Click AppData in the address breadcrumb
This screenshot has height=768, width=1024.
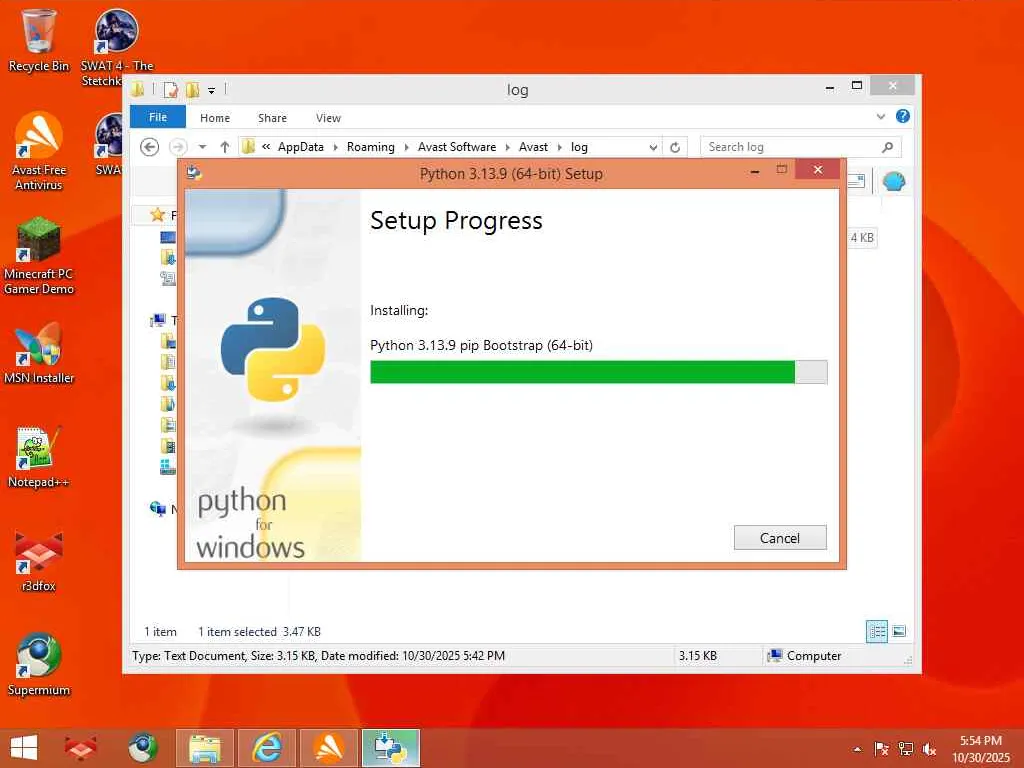300,147
